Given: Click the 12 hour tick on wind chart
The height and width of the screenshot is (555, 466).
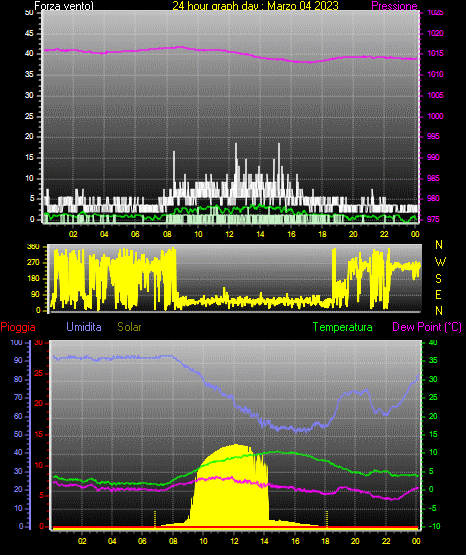Looking at the screenshot, I should (229, 234).
